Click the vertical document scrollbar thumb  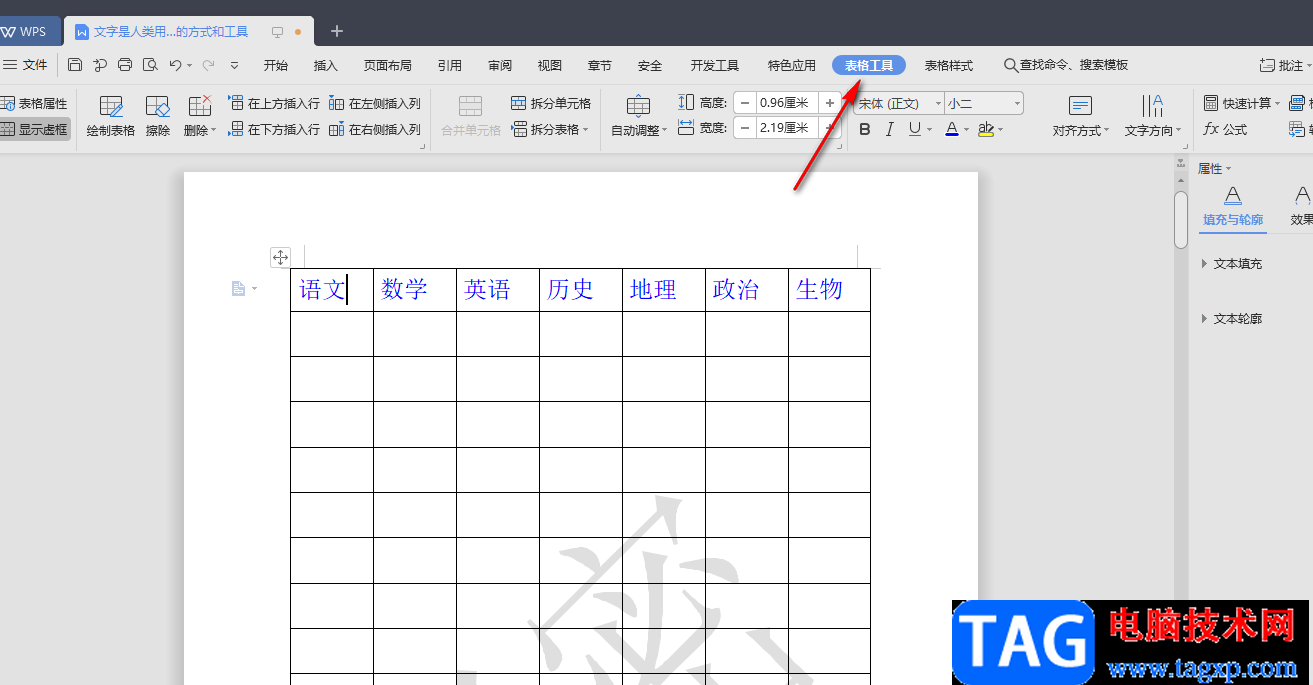click(1181, 219)
